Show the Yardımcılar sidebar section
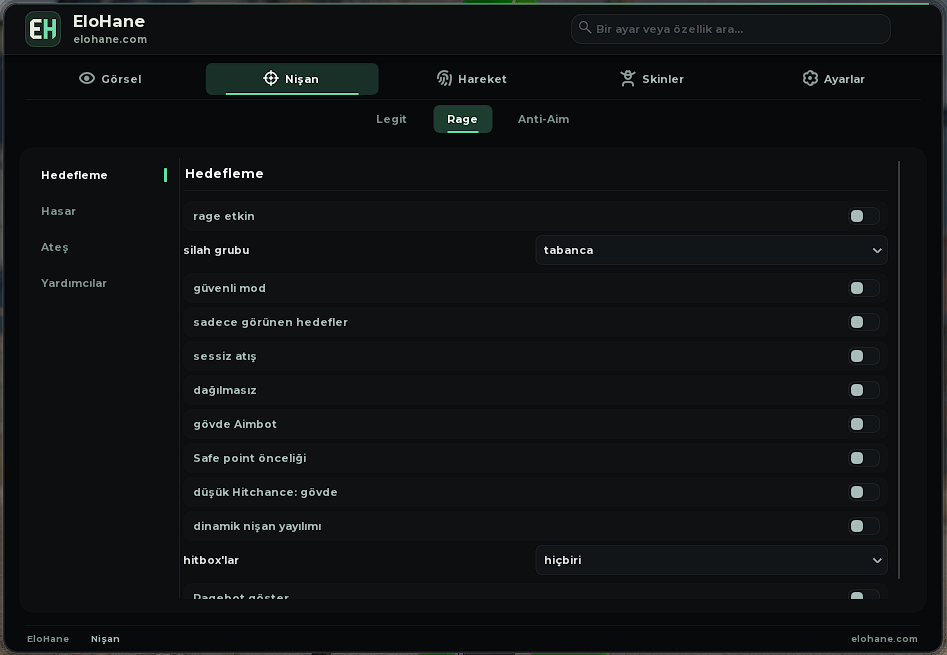The image size is (947, 655). point(74,283)
